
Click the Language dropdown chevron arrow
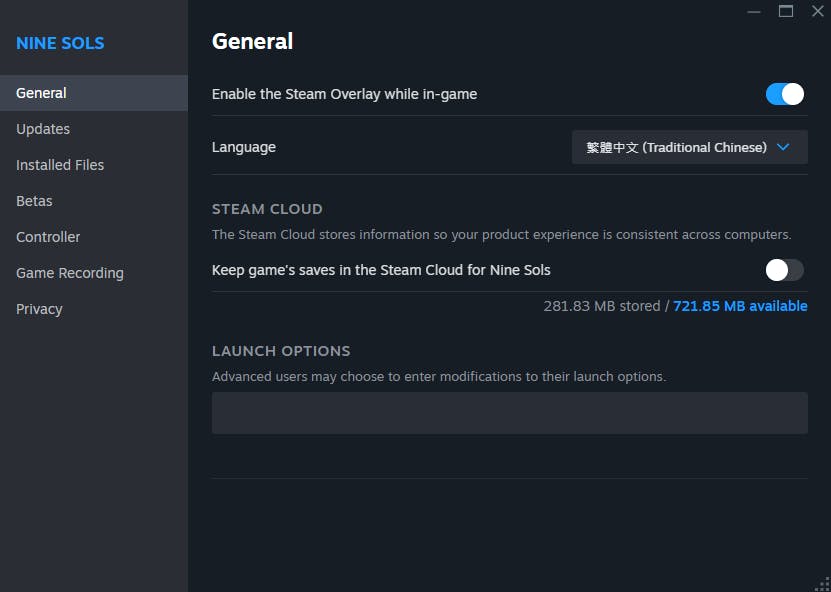[x=783, y=147]
